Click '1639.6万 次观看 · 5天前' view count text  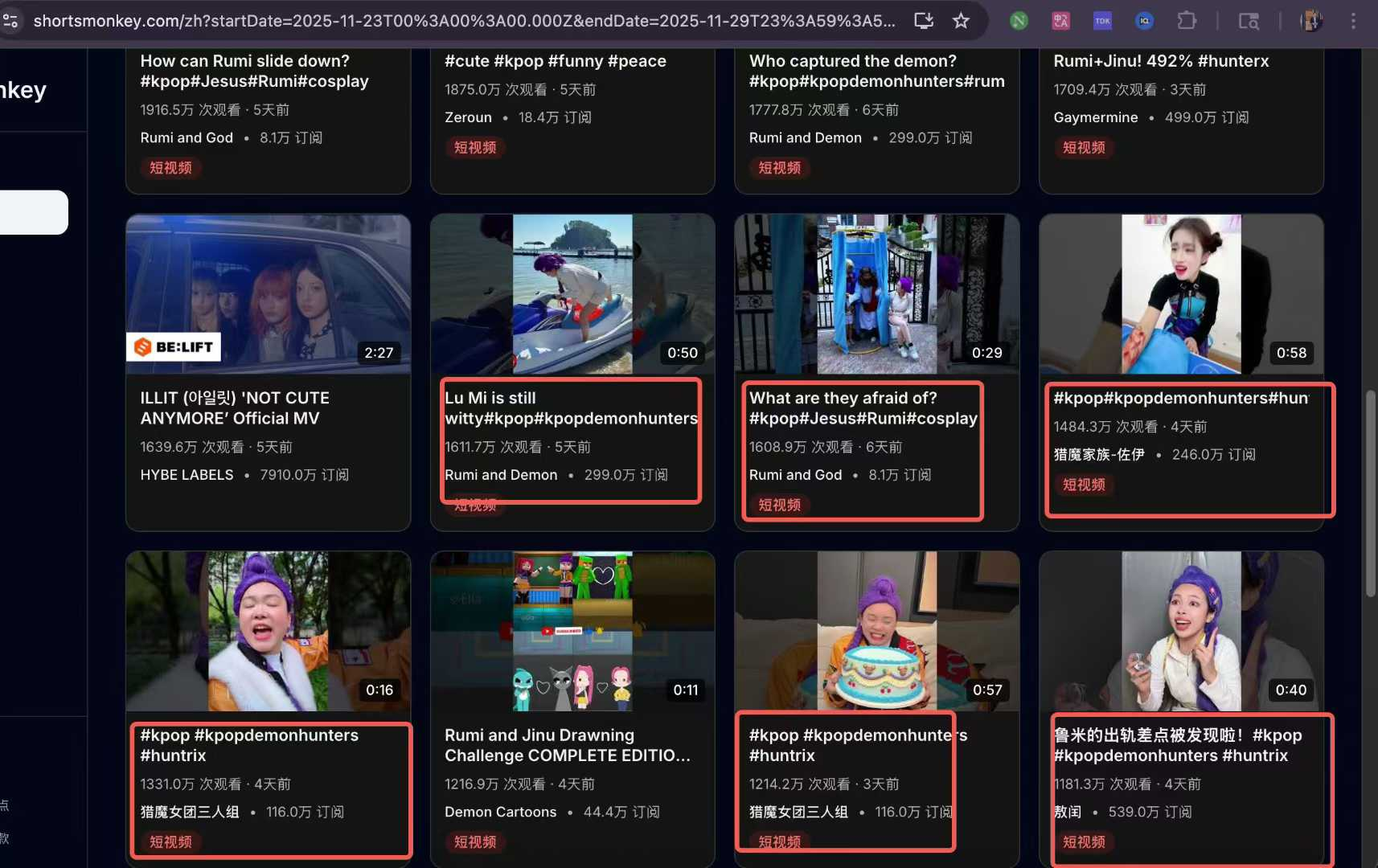coord(216,447)
